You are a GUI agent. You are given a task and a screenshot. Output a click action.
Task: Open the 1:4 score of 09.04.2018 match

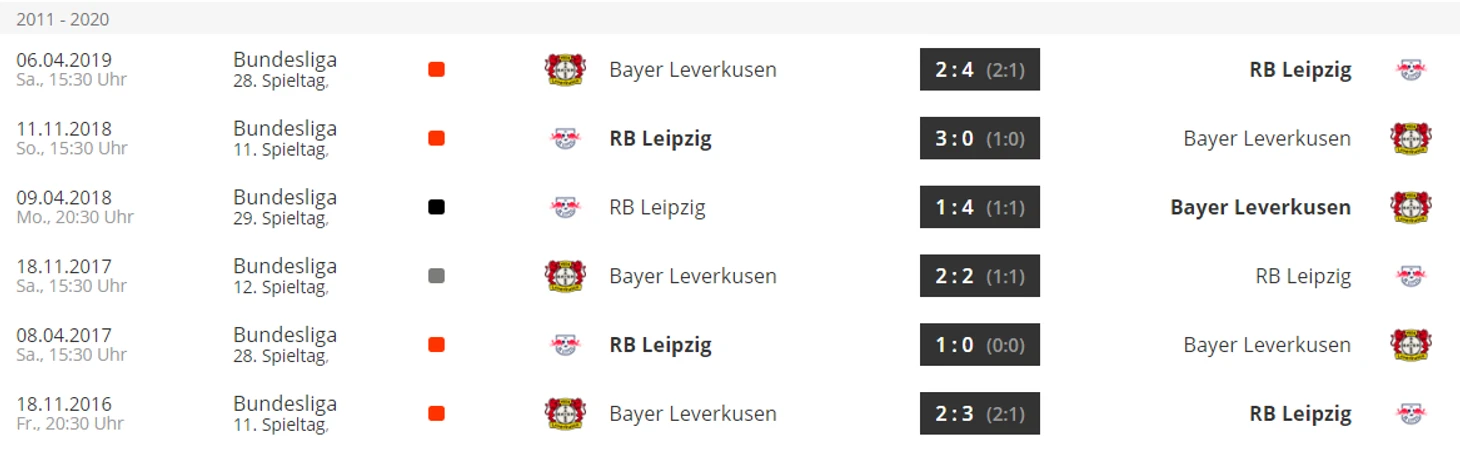click(x=980, y=207)
